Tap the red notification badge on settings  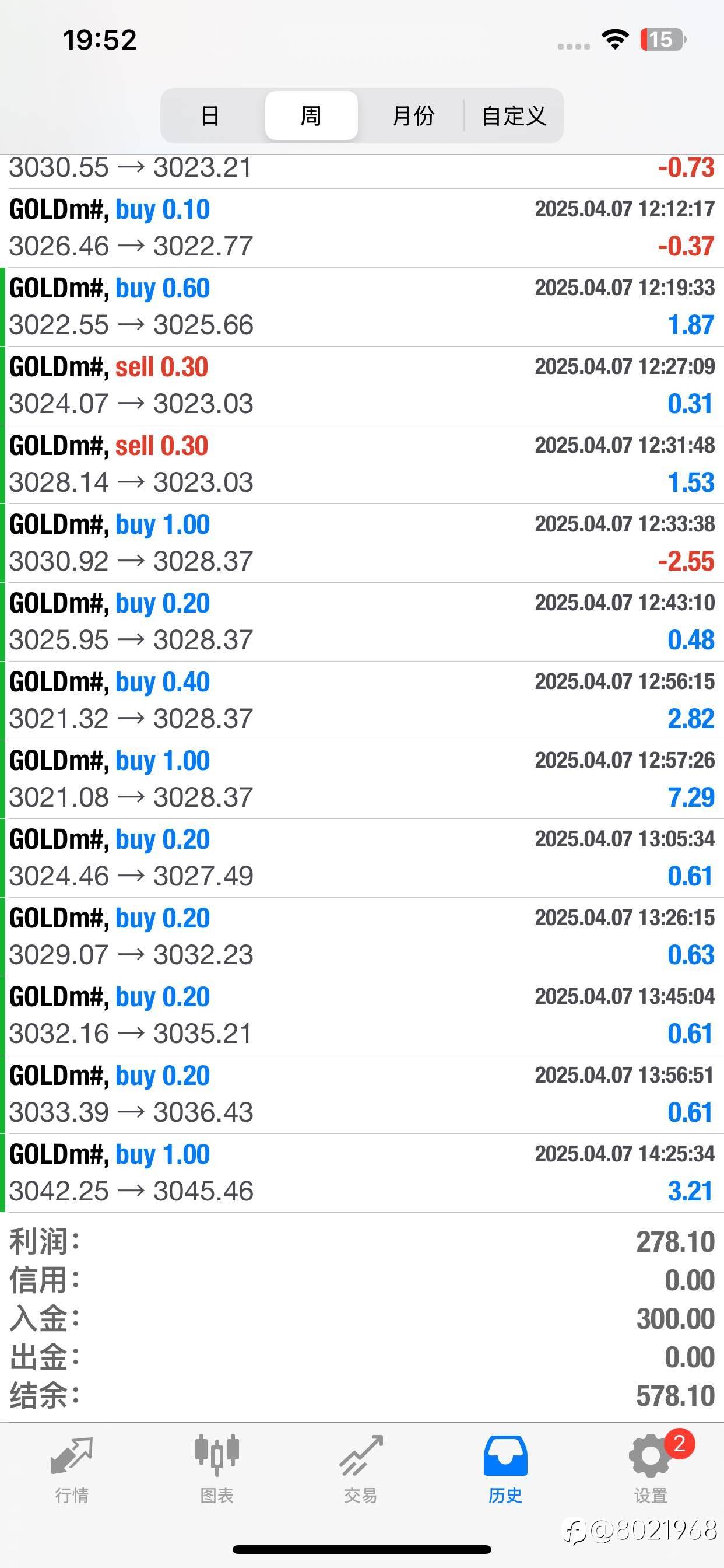[679, 1444]
